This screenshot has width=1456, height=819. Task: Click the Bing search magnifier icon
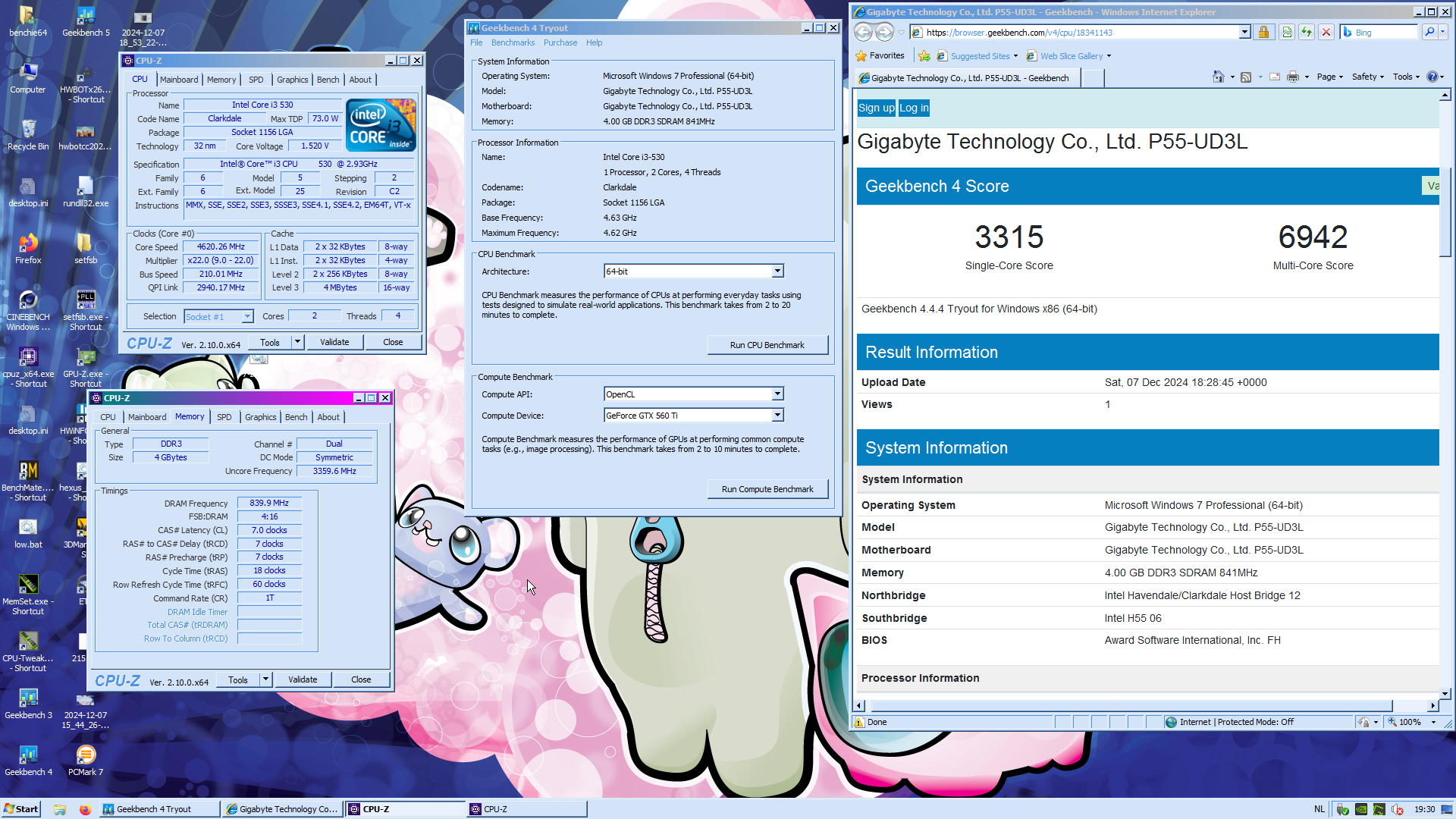click(1429, 32)
